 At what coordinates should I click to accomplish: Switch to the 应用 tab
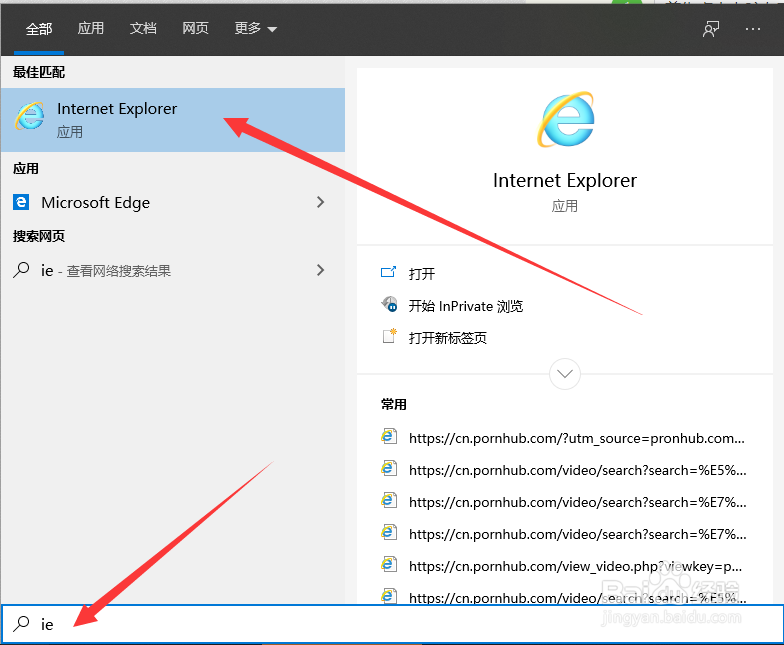(90, 28)
